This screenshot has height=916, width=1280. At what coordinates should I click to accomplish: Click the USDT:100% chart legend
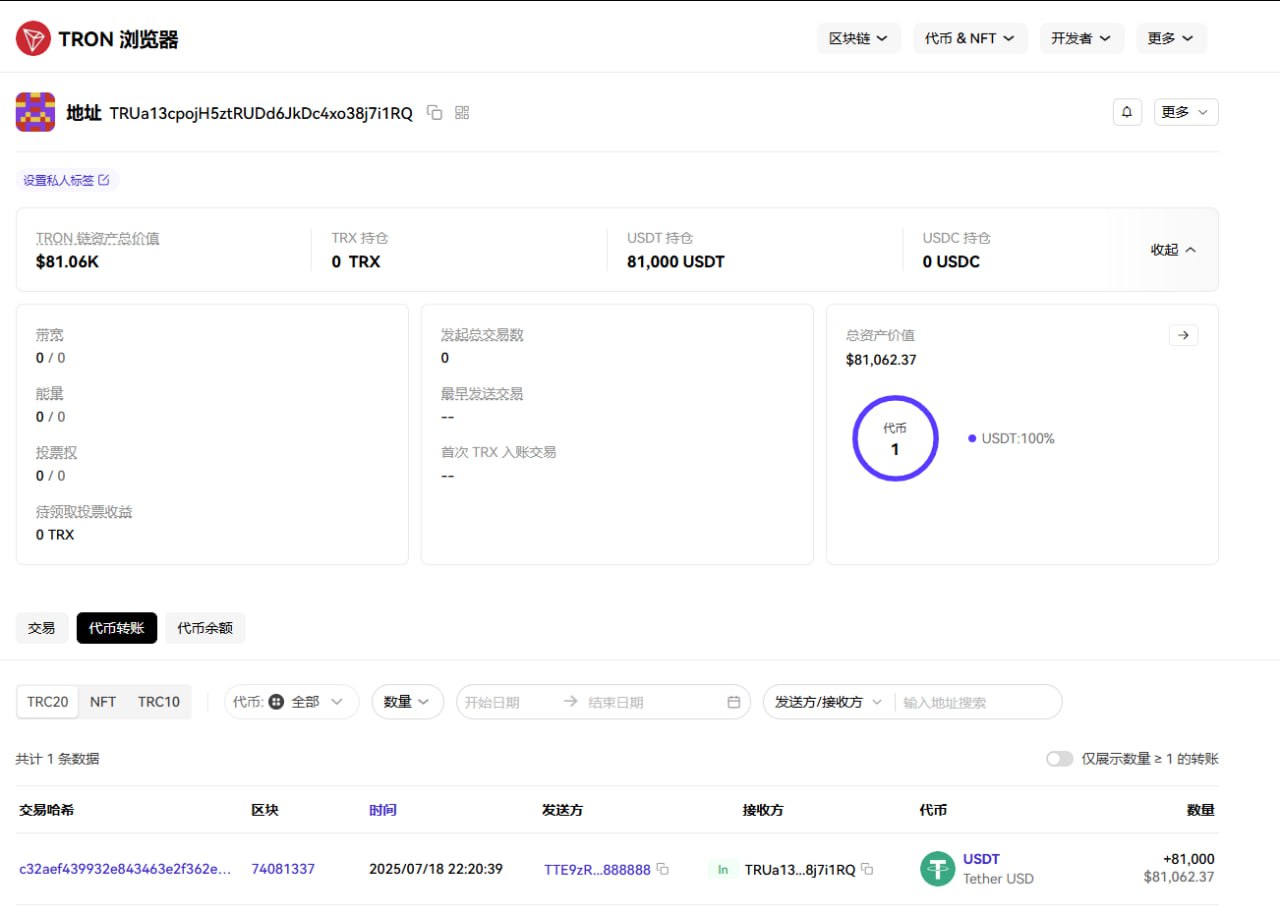[x=1011, y=438]
